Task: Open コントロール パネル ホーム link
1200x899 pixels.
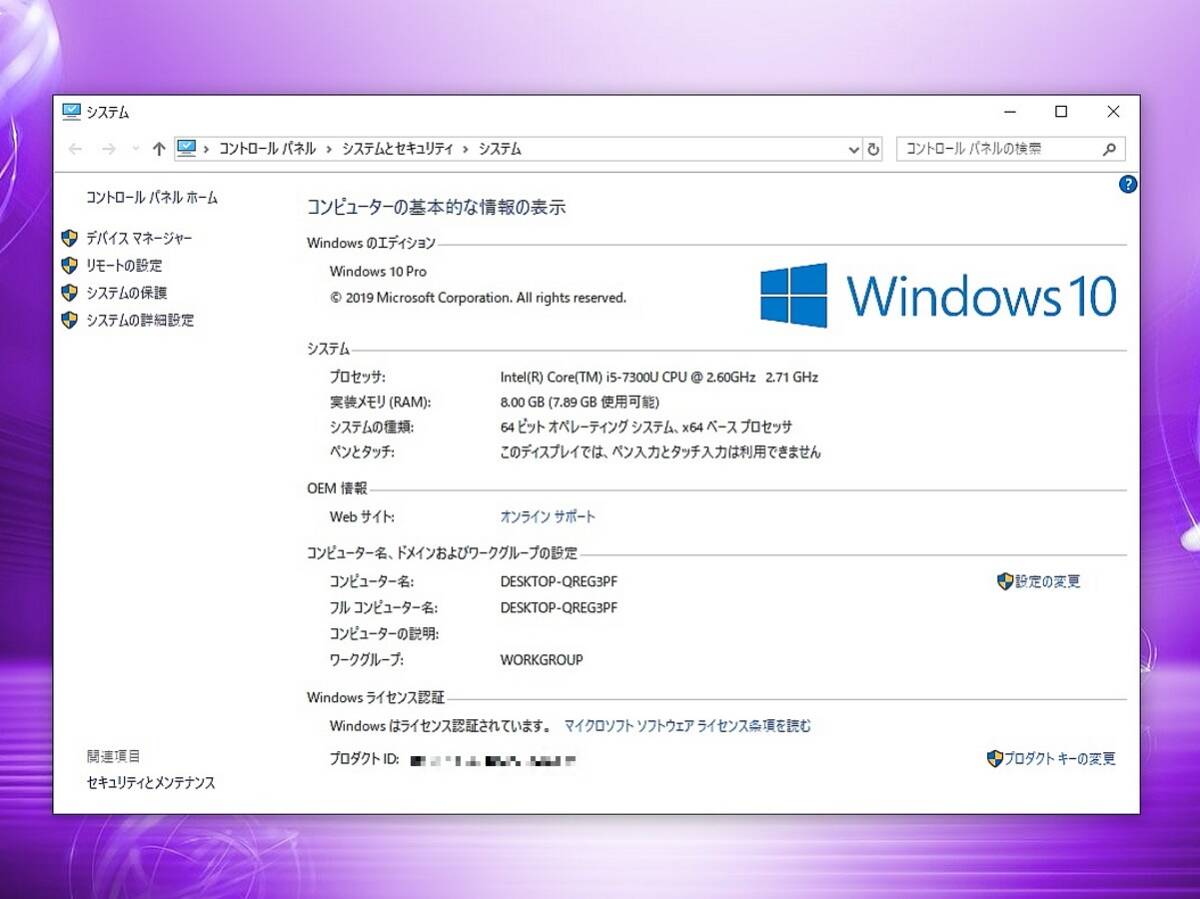Action: point(152,198)
